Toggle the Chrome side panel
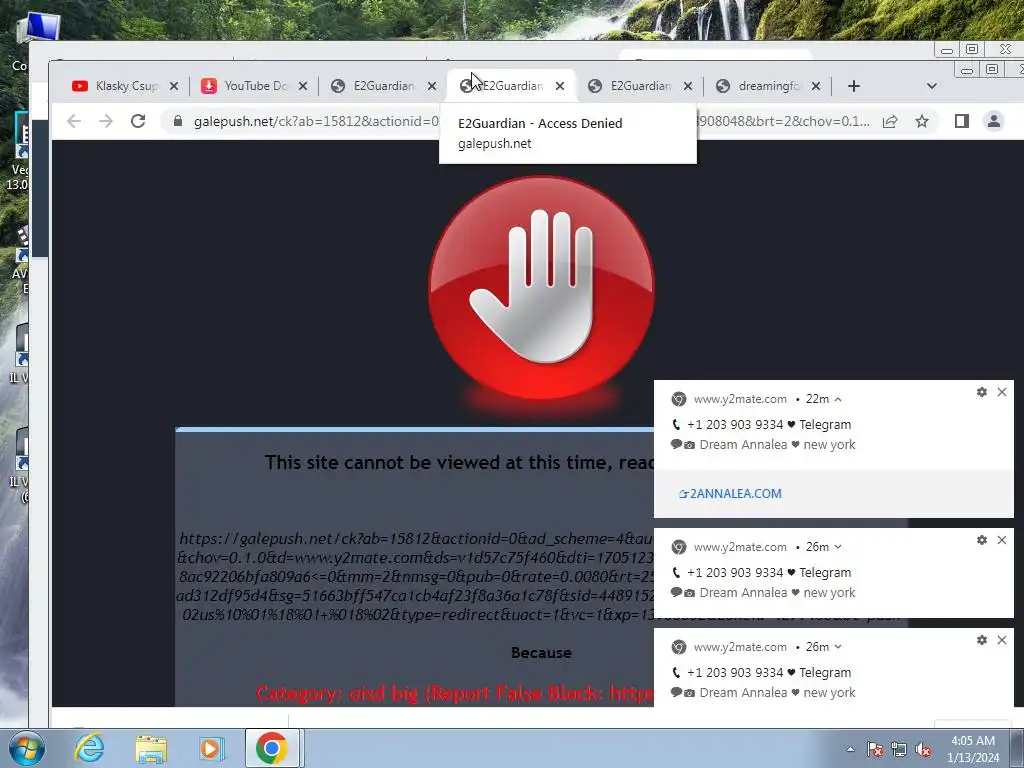Image resolution: width=1024 pixels, height=768 pixels. (x=961, y=121)
